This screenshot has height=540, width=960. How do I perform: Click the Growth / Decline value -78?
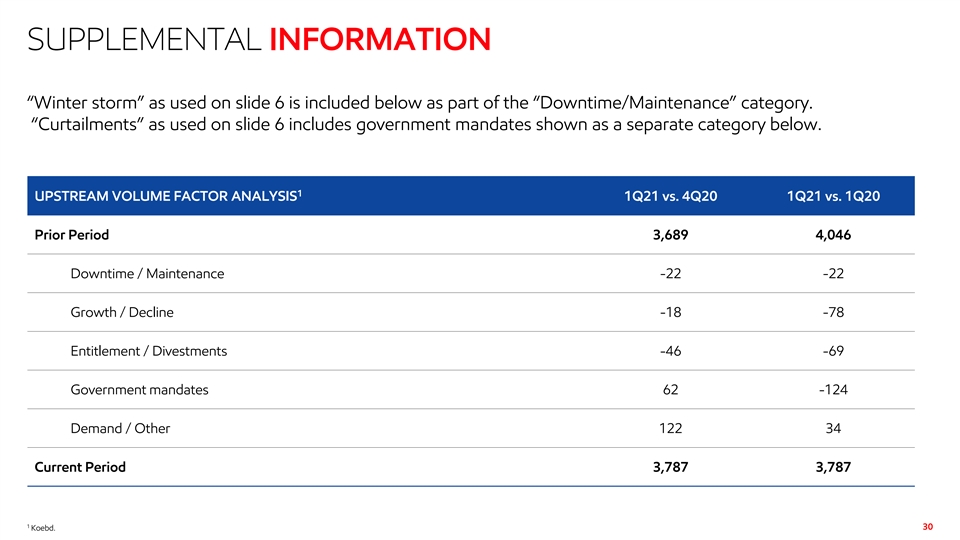click(834, 312)
